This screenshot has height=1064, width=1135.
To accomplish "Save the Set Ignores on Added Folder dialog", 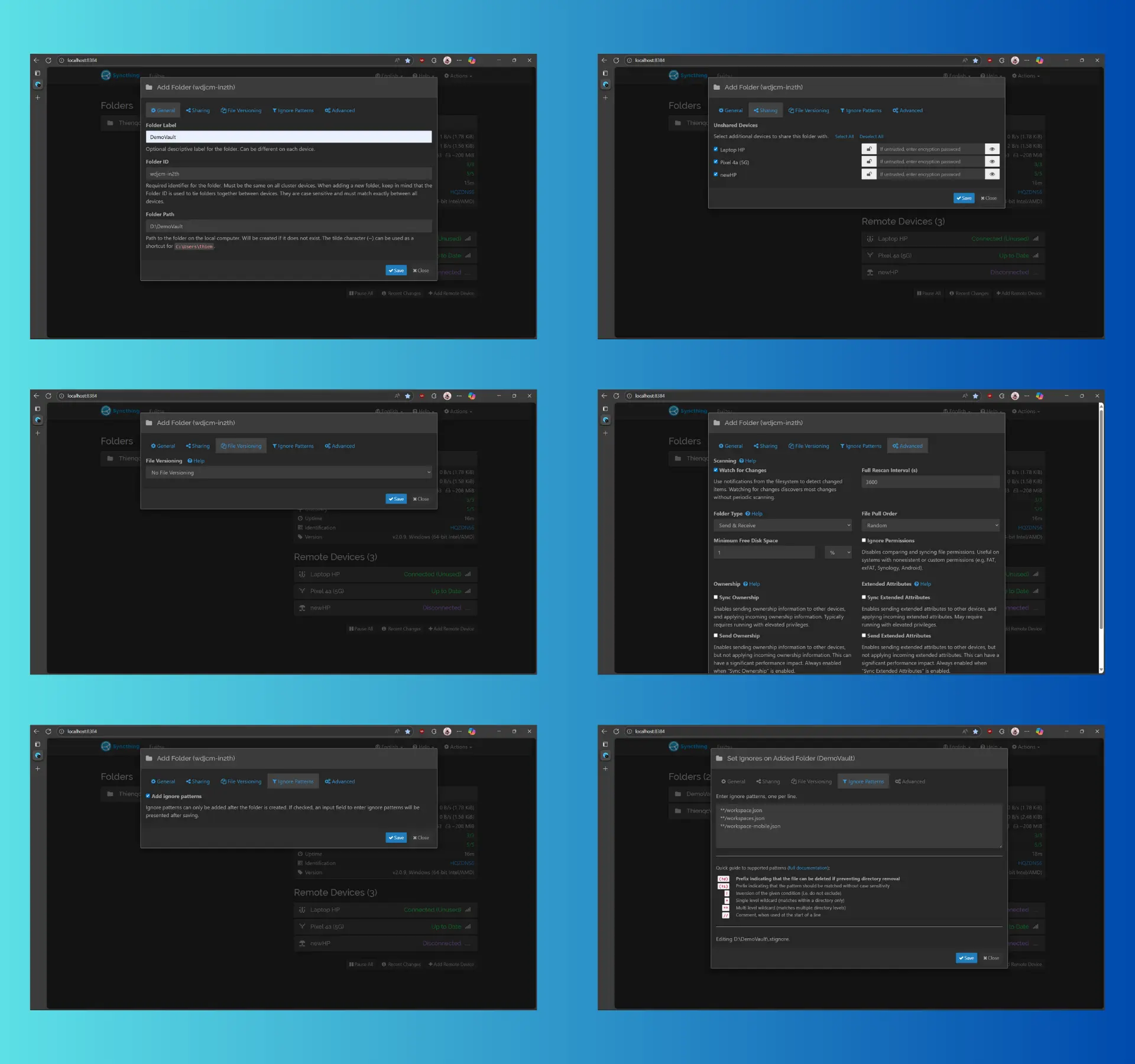I will click(x=966, y=958).
